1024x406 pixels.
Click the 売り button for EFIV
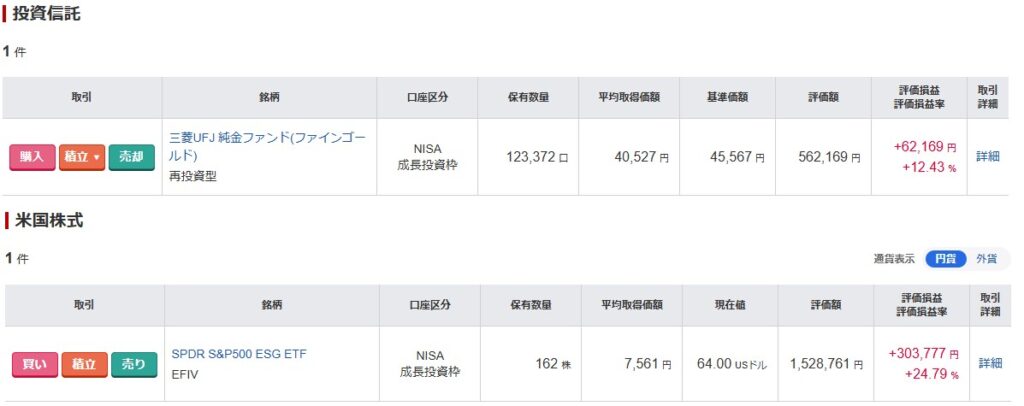(133, 365)
